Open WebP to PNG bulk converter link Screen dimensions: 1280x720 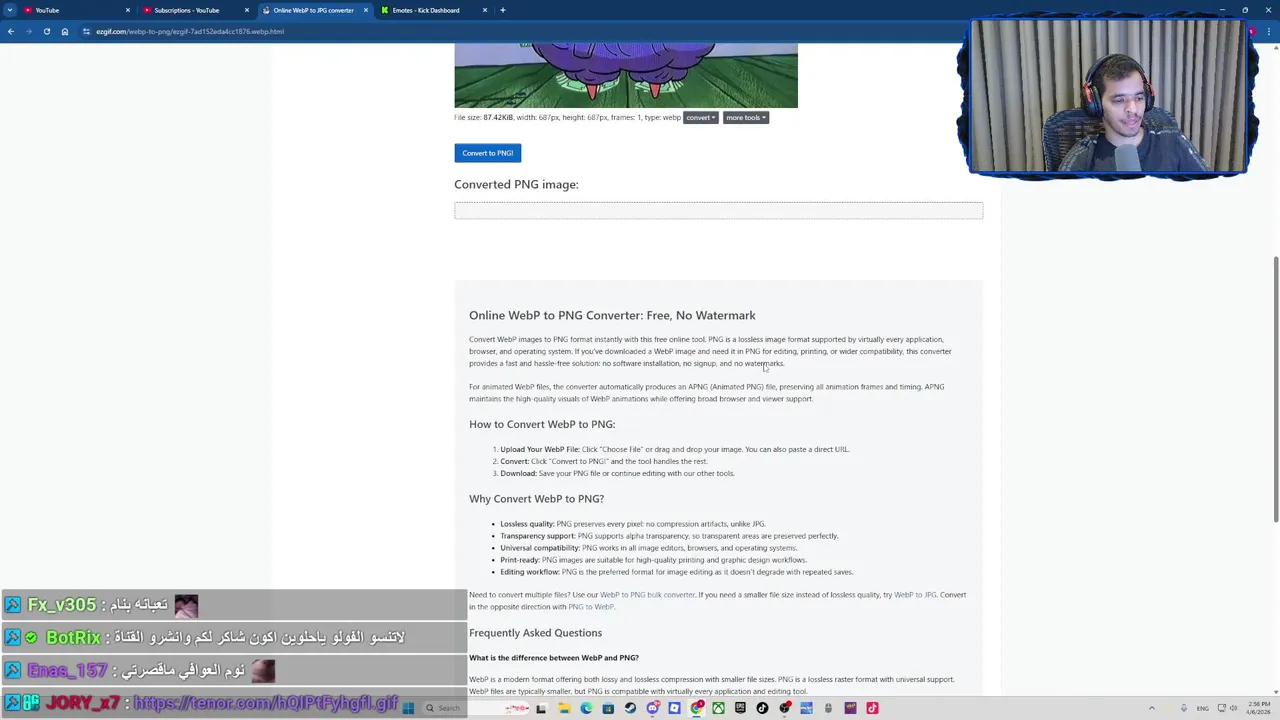click(x=647, y=595)
